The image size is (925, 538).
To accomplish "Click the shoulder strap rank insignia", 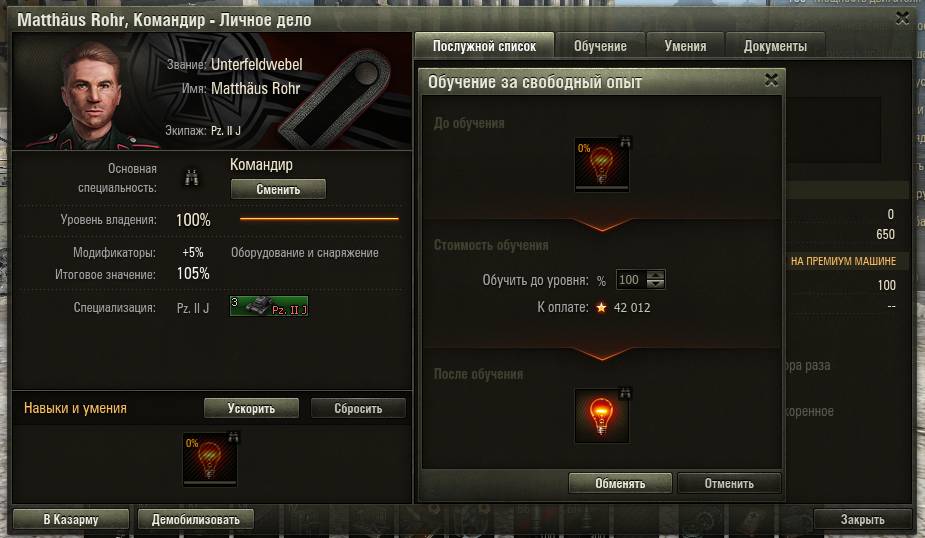I will point(335,97).
